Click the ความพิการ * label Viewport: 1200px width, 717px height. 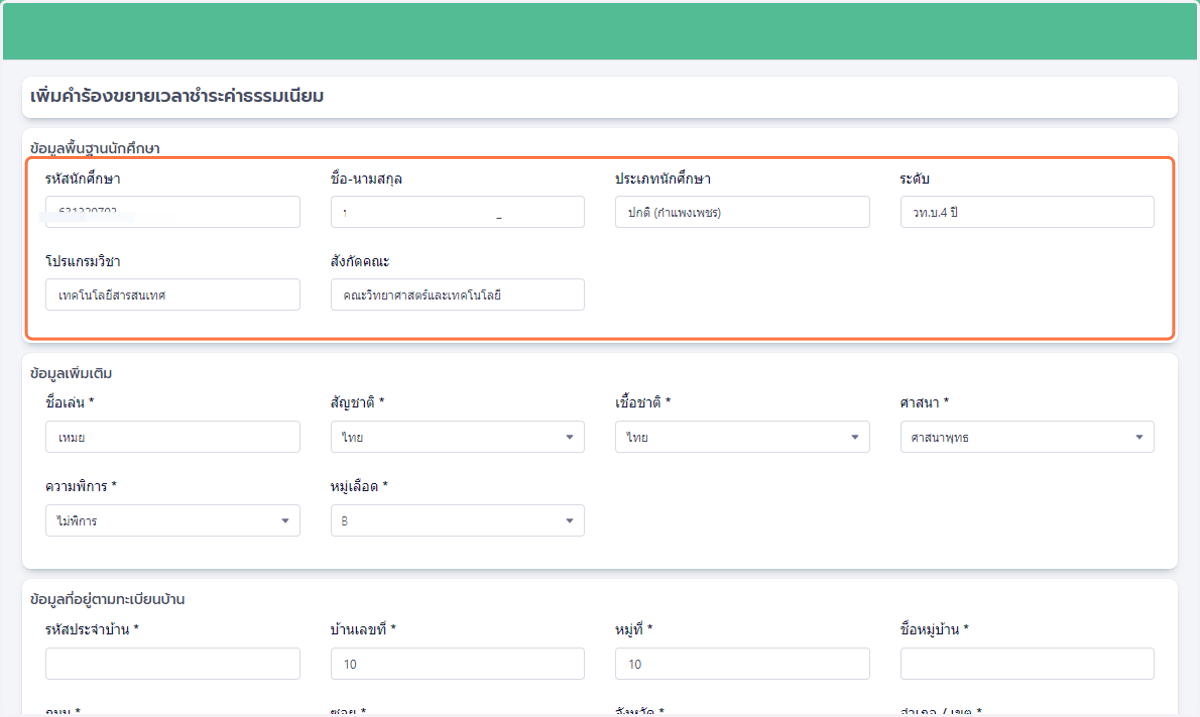click(x=82, y=486)
